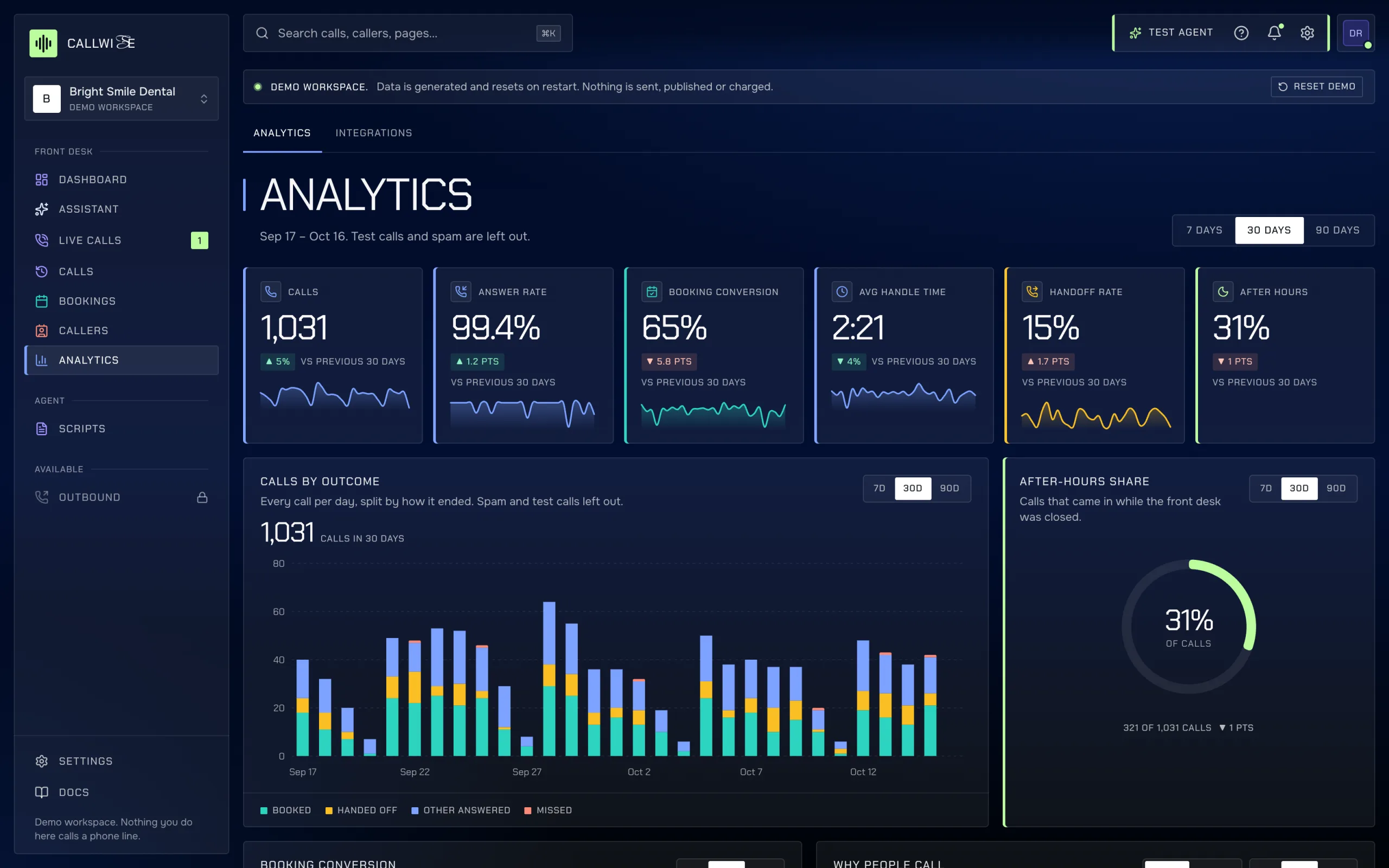Screen dimensions: 1389x868
Task: Open the help question mark icon
Action: click(x=1241, y=33)
